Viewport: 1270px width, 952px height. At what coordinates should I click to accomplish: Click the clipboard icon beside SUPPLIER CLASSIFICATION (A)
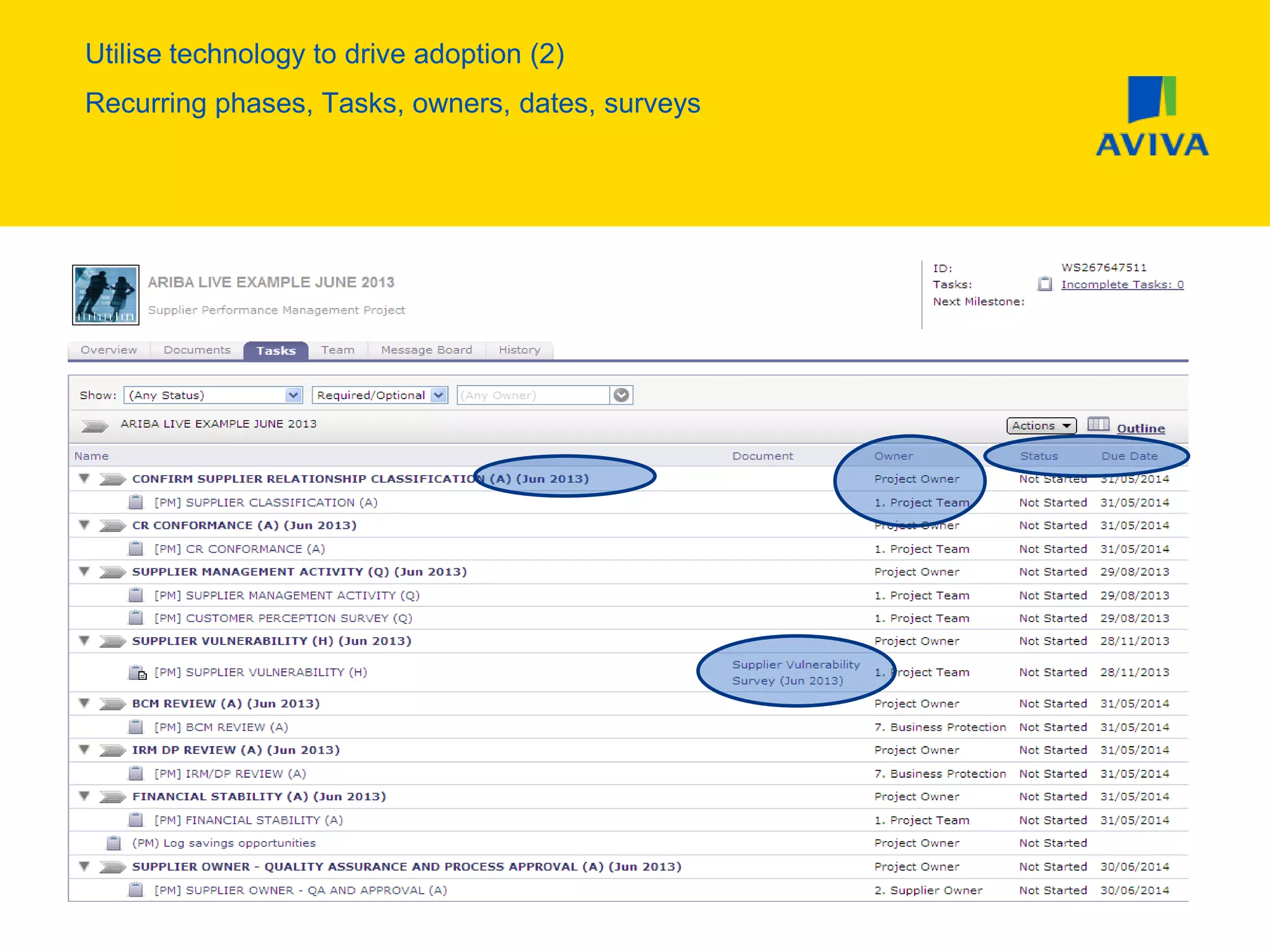136,502
